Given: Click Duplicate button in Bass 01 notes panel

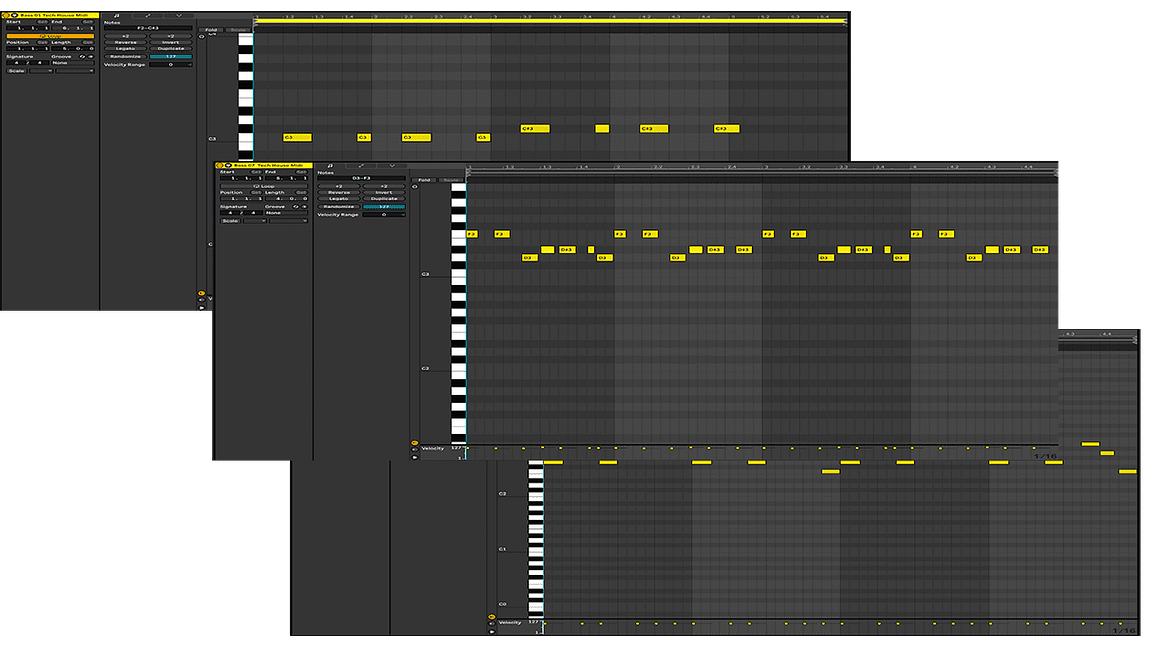Looking at the screenshot, I should [171, 48].
